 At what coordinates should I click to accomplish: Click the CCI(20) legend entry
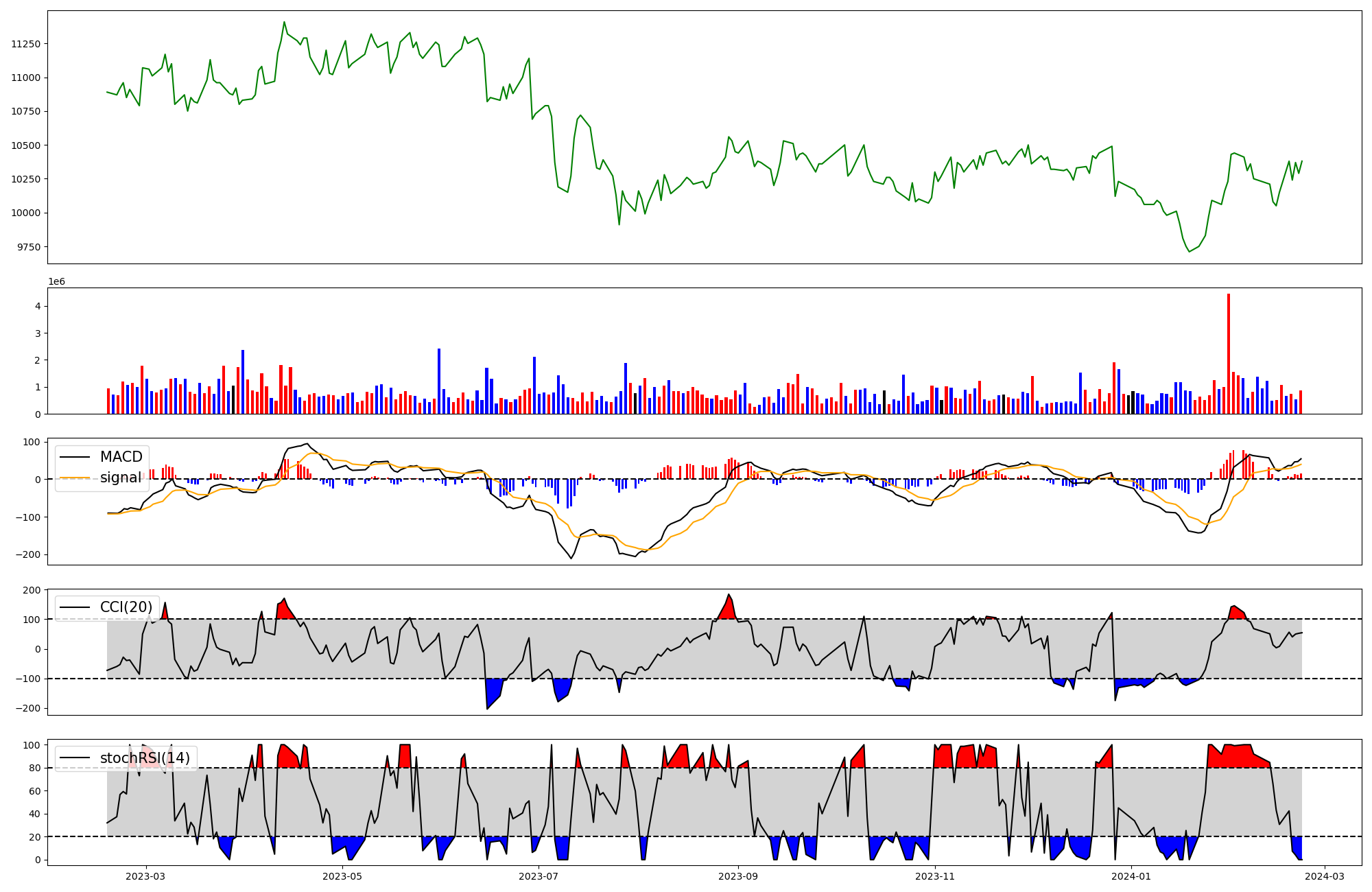[126, 607]
